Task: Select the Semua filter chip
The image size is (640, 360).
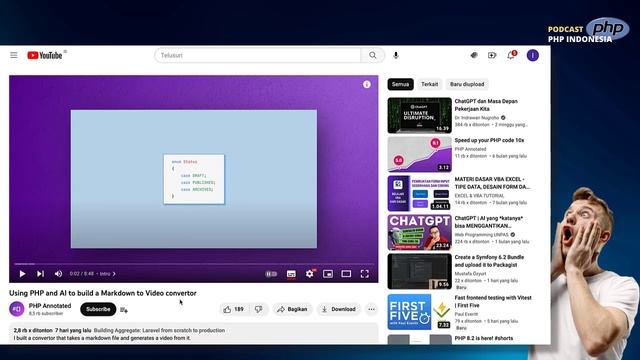Action: click(400, 84)
